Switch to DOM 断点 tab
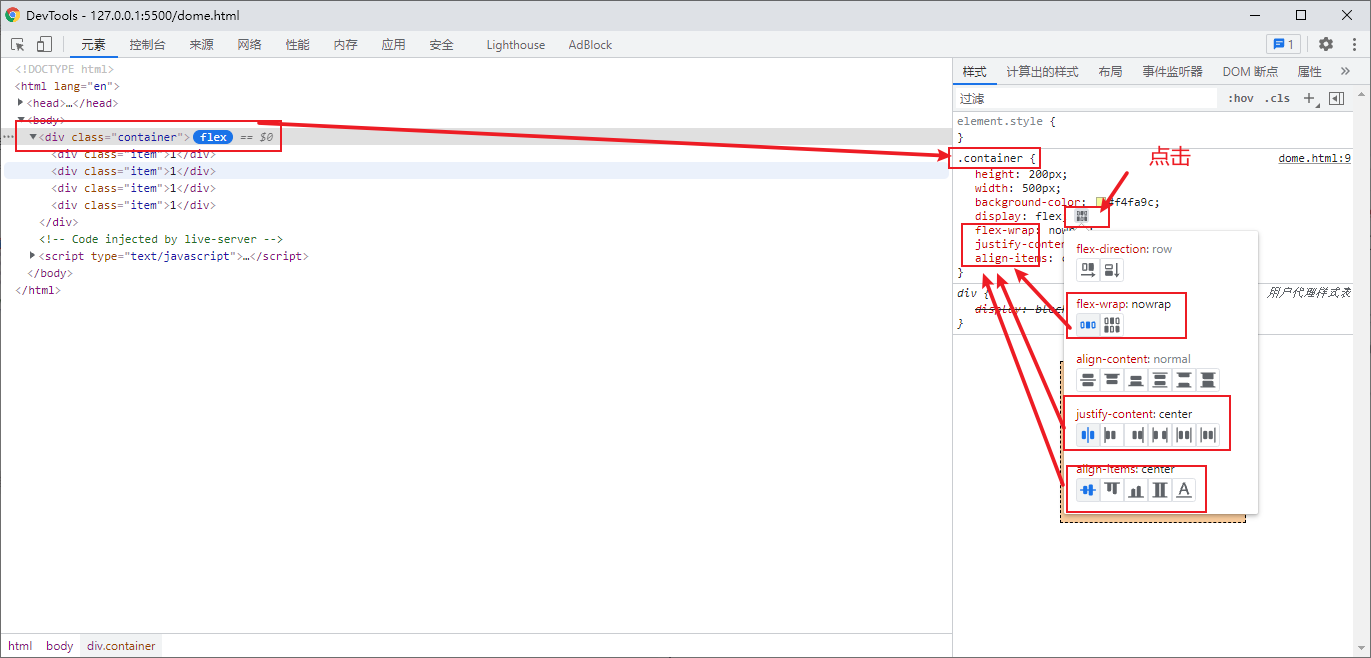This screenshot has height=658, width=1371. (x=1250, y=72)
